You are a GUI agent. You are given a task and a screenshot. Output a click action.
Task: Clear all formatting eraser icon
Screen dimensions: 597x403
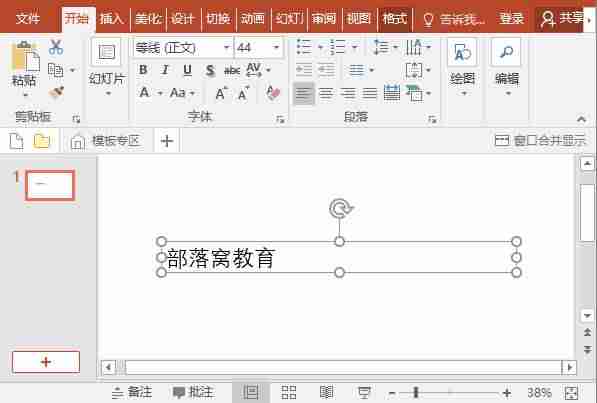click(273, 93)
